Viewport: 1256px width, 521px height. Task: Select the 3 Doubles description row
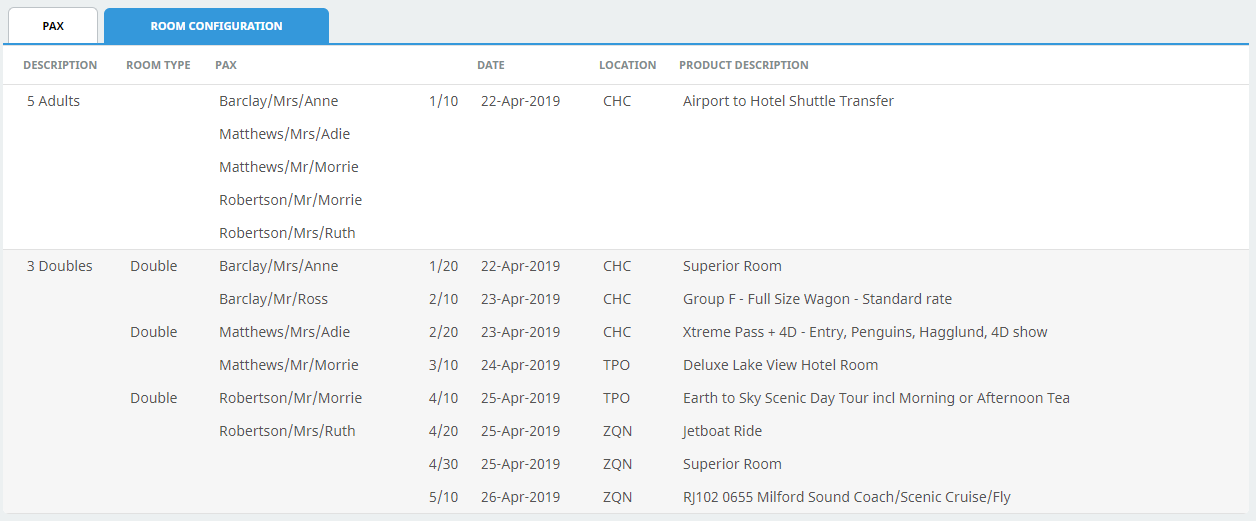pyautogui.click(x=59, y=266)
